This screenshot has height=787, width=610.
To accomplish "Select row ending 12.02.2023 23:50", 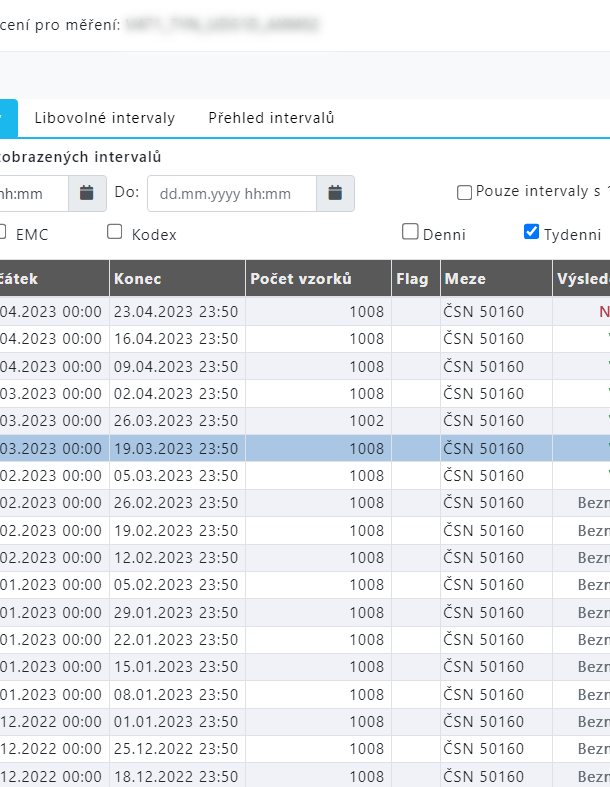I will [305, 558].
